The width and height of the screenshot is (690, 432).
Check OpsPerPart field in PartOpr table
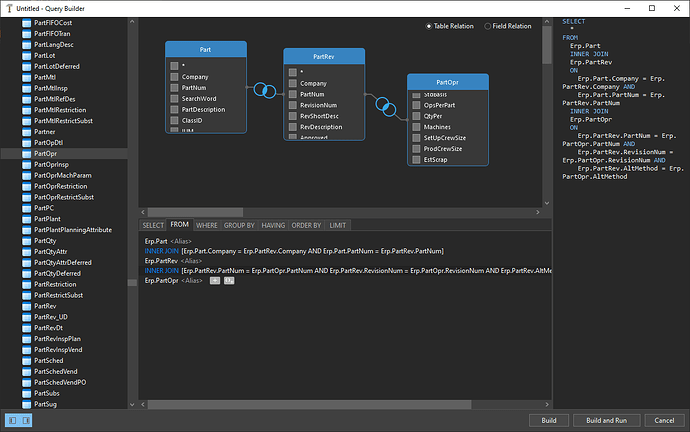416,106
